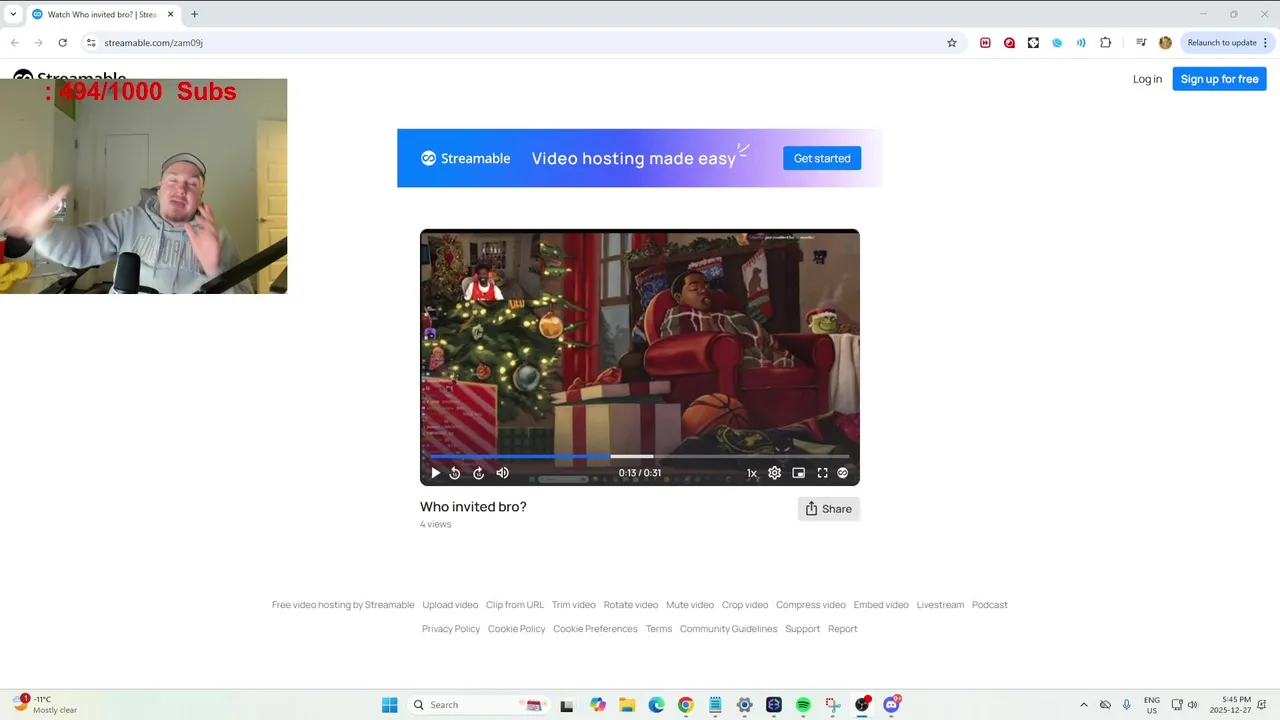Toggle picture-in-picture mode
Viewport: 1280px width, 720px height.
coord(798,473)
